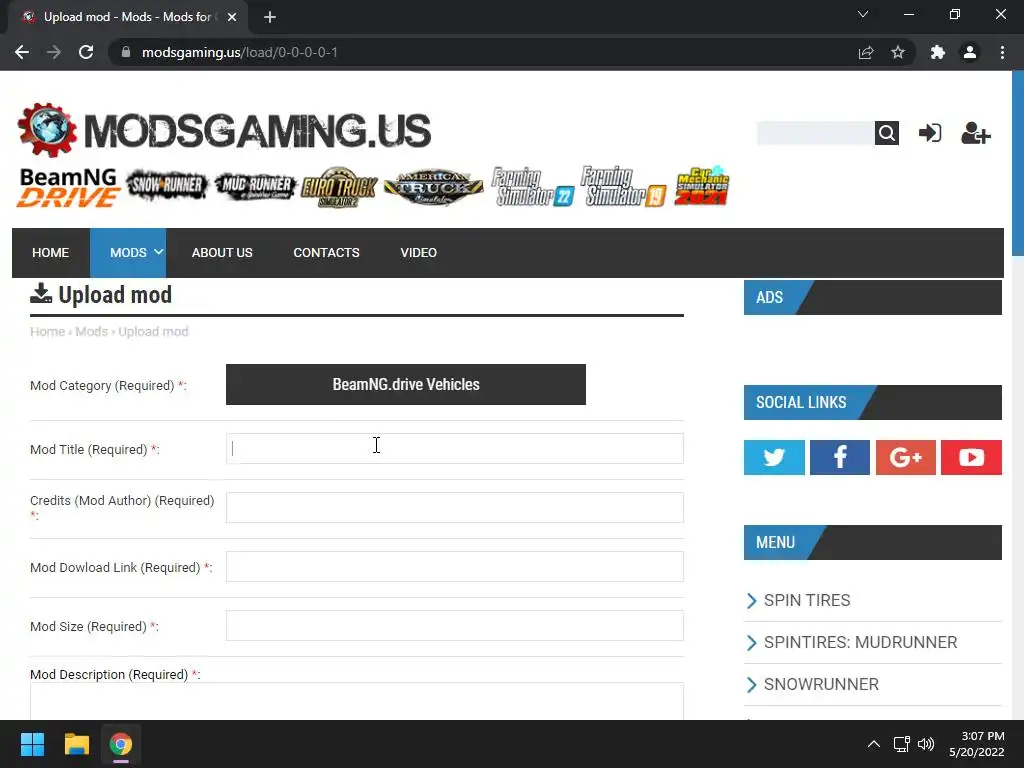Open the Euro Truck Simulator 2 logo
Image resolution: width=1024 pixels, height=768 pixels.
pos(339,187)
